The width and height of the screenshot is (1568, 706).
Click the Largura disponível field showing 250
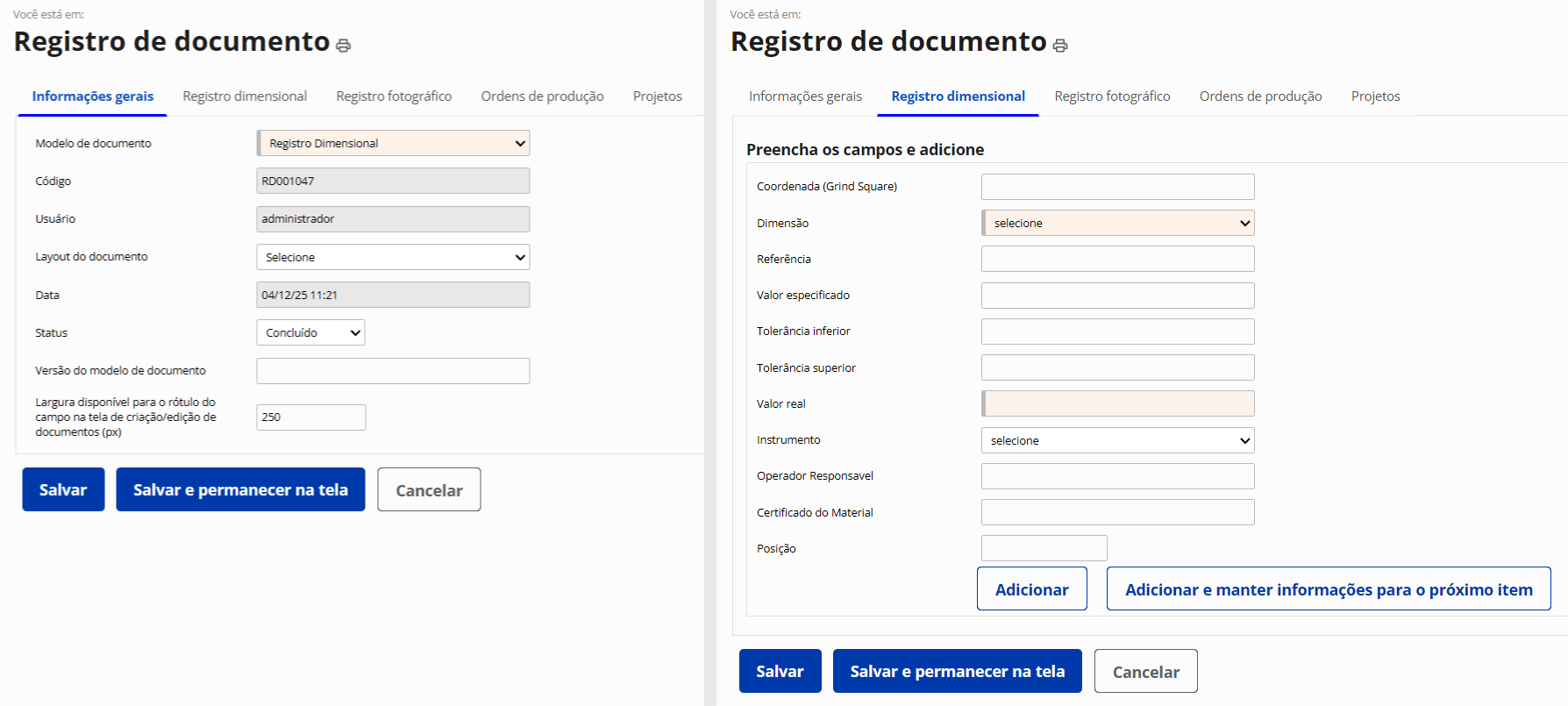(x=310, y=417)
